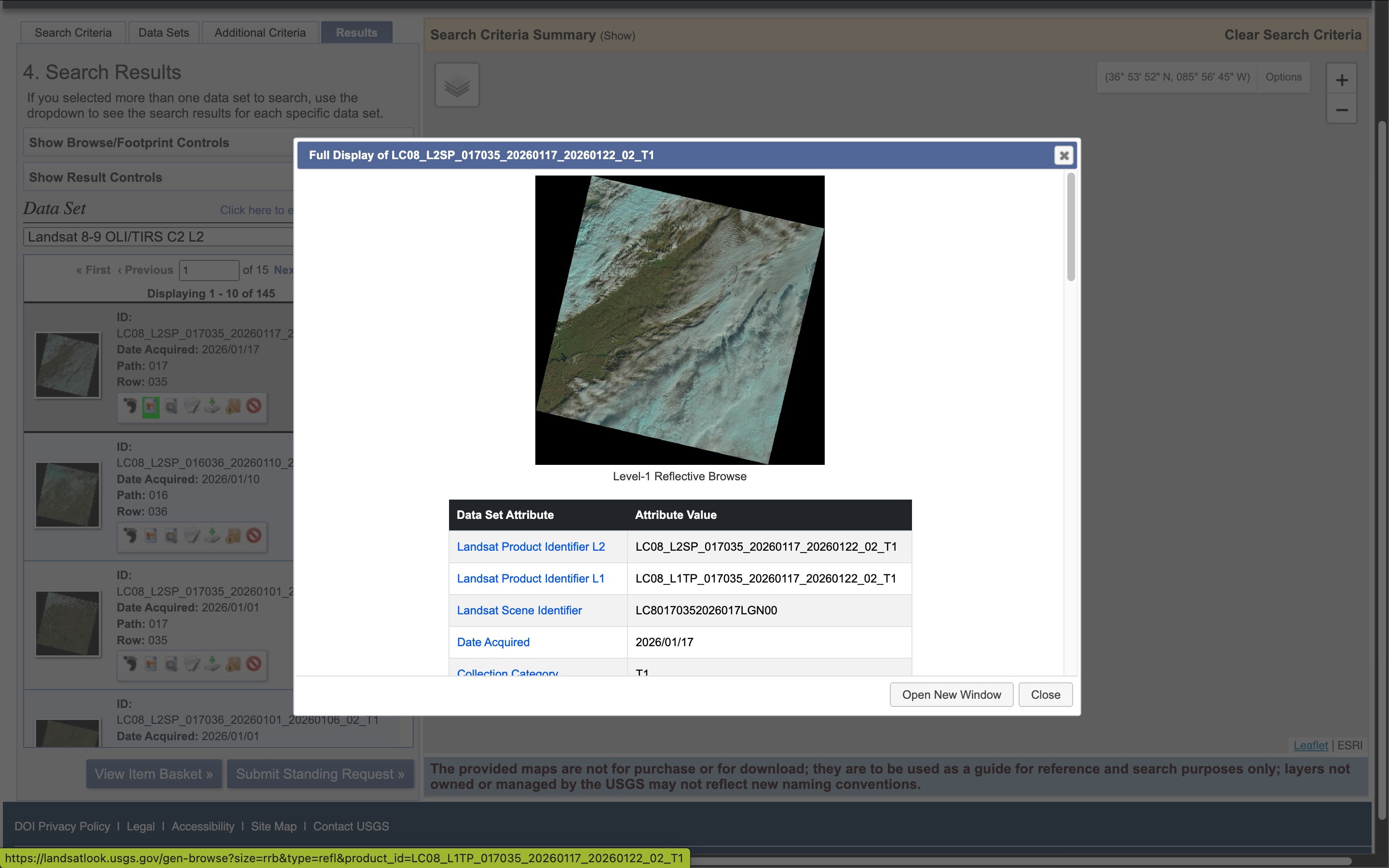
Task: Click compare browse icon for scene 016036
Action: [x=172, y=536]
